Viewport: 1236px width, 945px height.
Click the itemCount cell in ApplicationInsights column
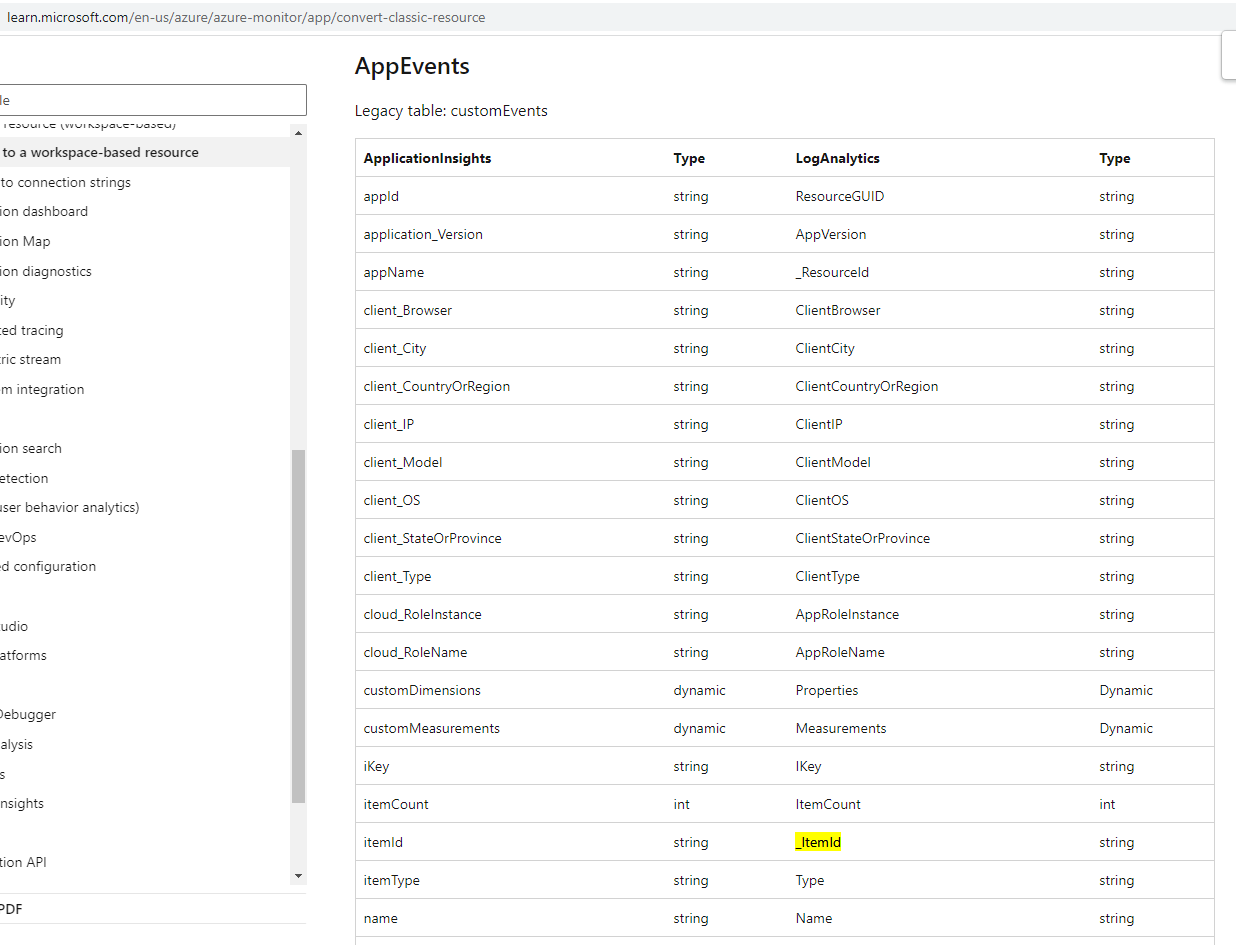pyautogui.click(x=396, y=804)
